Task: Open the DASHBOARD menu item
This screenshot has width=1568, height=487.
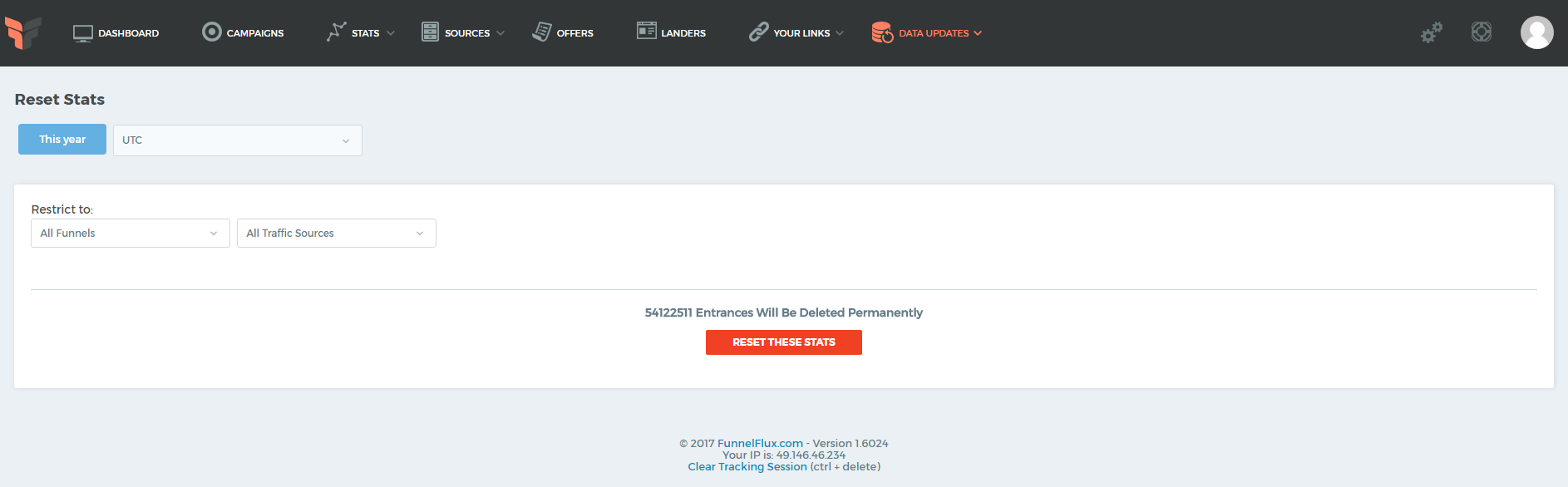Action: (129, 33)
